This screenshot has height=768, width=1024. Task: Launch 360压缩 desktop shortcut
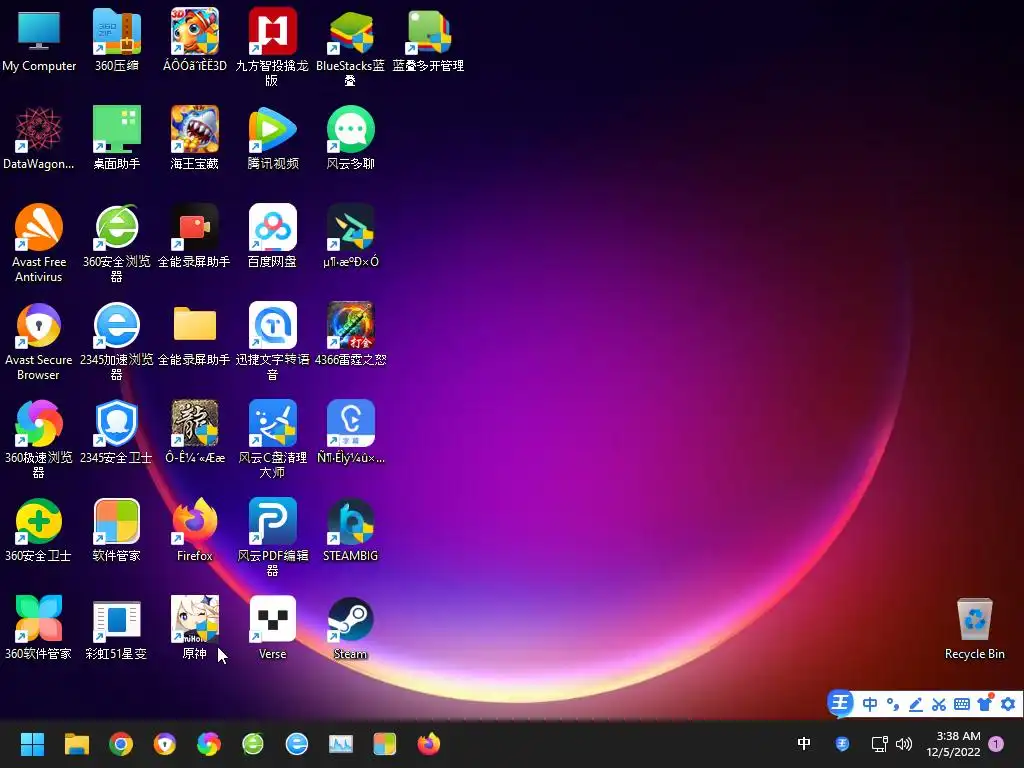[x=116, y=39]
